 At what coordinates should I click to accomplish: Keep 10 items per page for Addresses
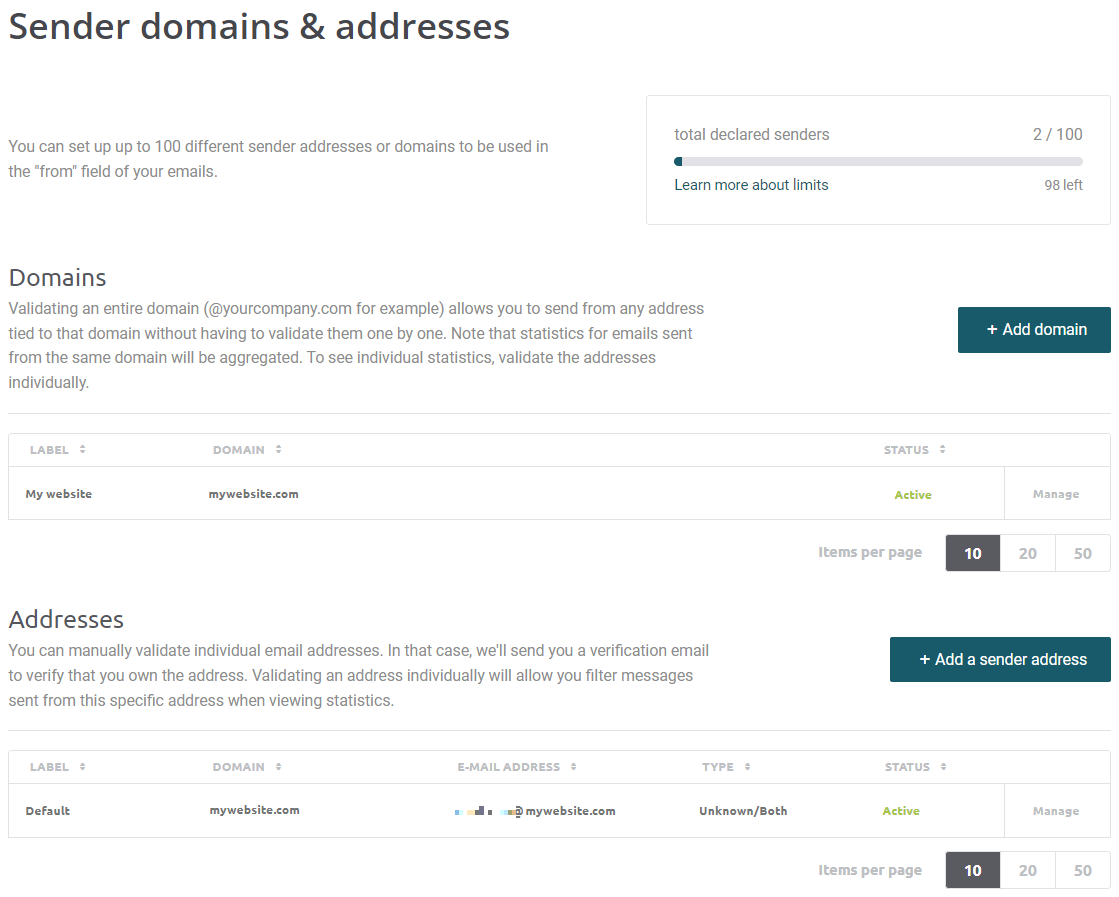tap(972, 869)
